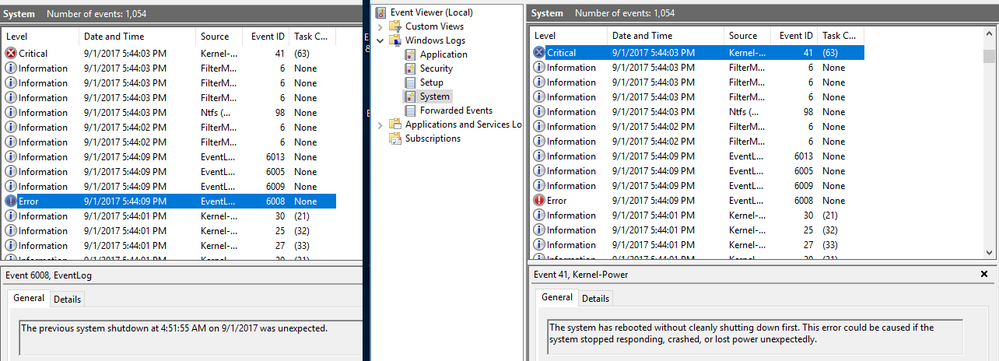Click info icon of event 6013 in left window

pyautogui.click(x=11, y=157)
